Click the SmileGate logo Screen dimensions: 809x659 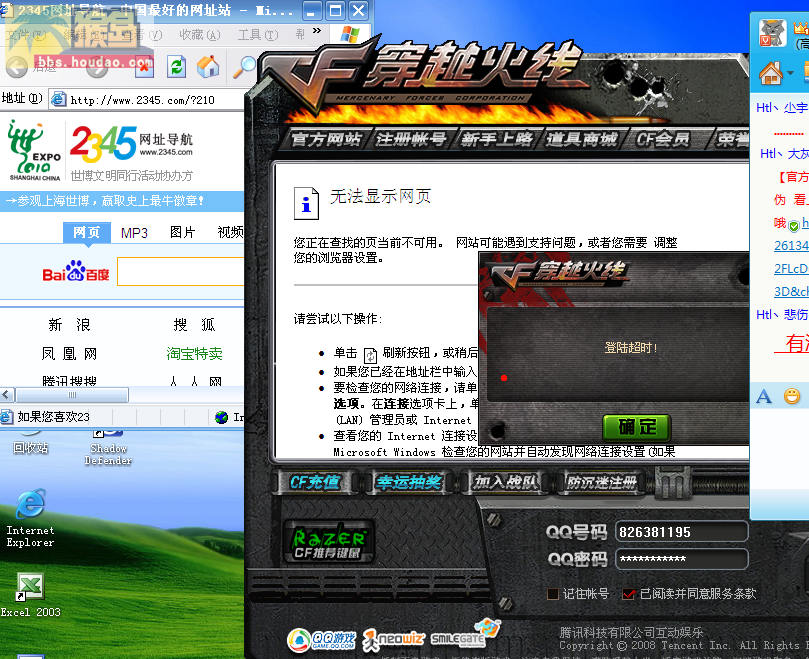463,634
